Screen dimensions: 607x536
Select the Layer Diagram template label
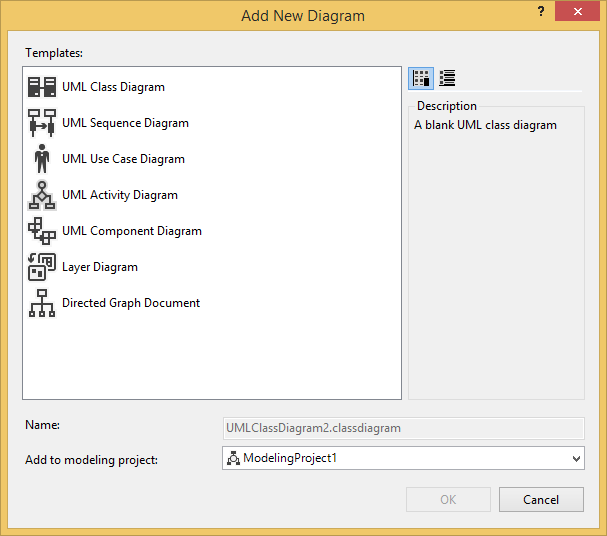pyautogui.click(x=100, y=267)
